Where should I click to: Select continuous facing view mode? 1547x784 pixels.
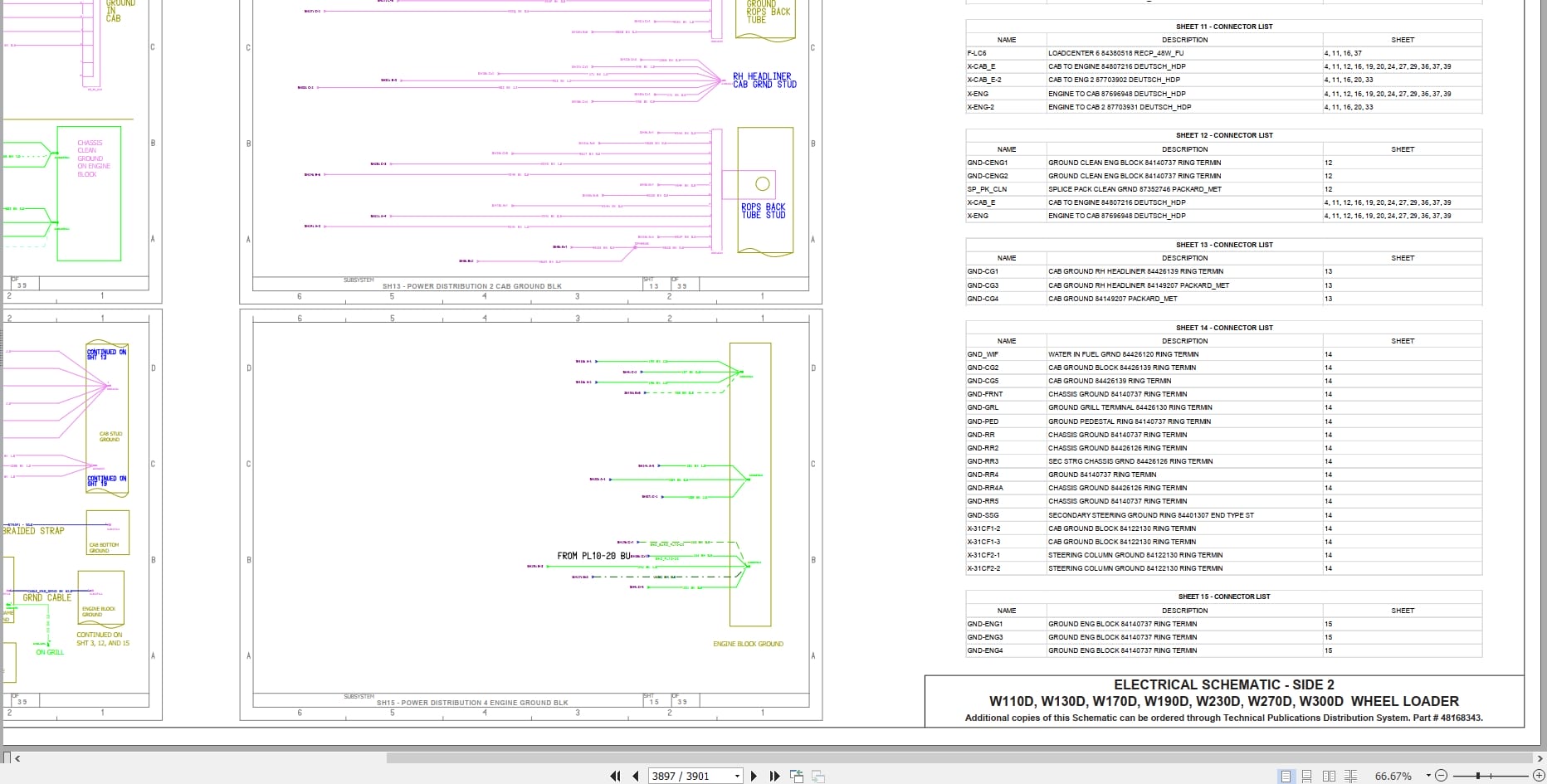(x=1350, y=776)
